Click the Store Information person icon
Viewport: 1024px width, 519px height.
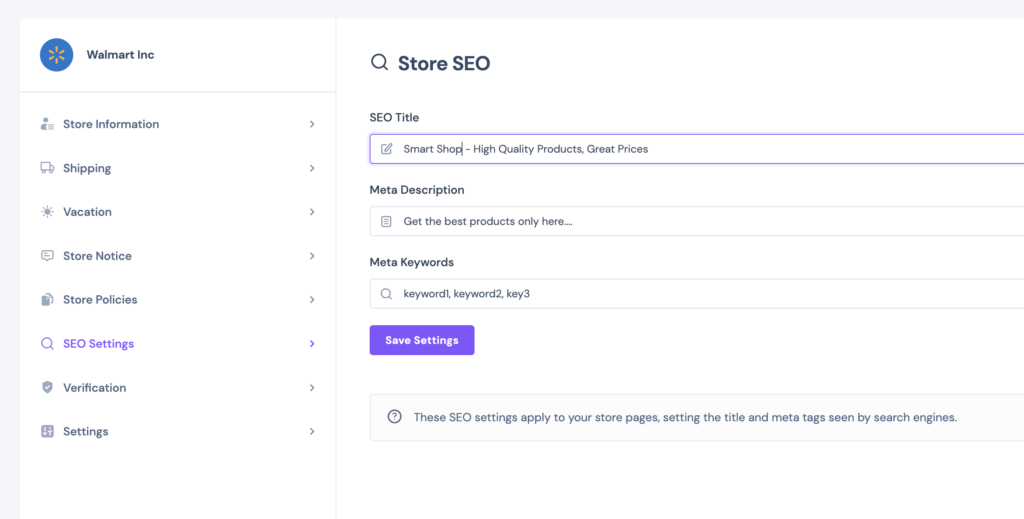pos(47,124)
